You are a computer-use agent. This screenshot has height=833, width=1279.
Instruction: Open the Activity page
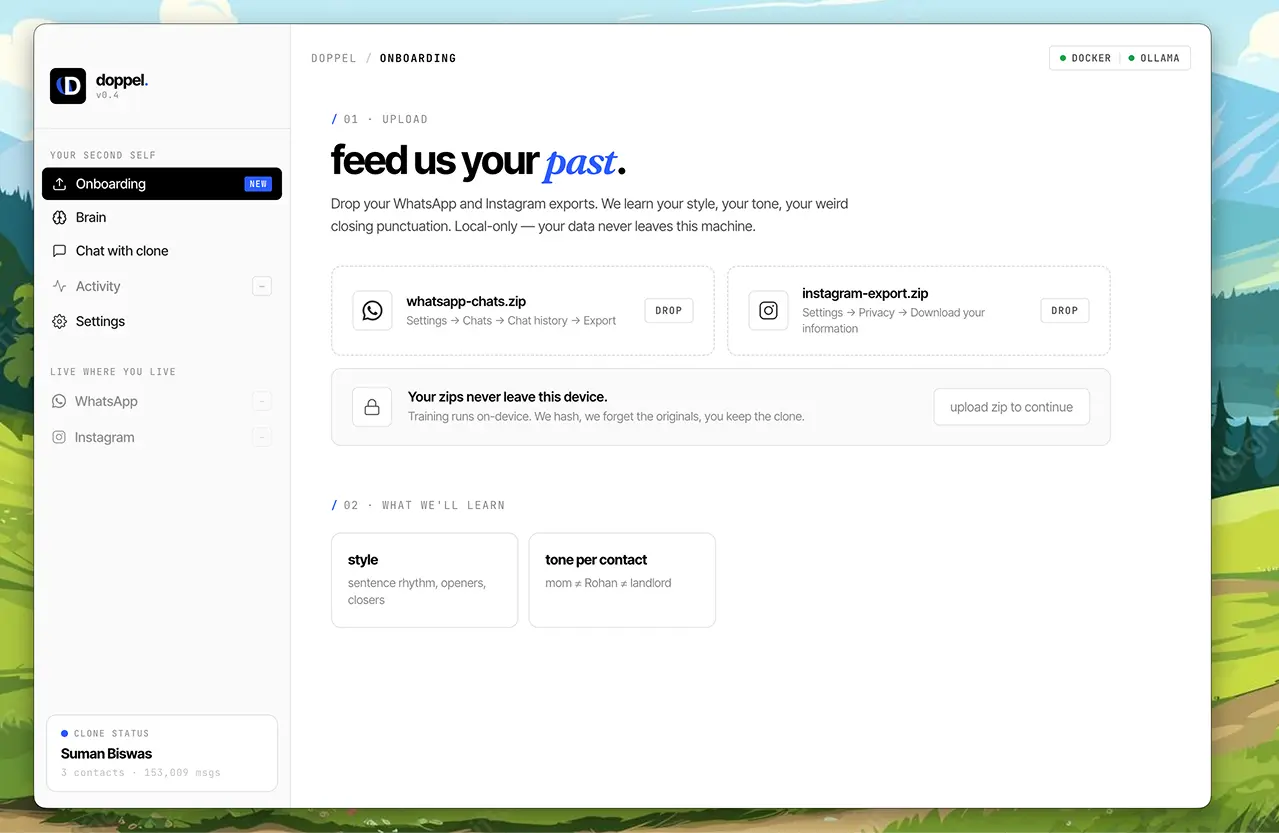[x=162, y=286]
